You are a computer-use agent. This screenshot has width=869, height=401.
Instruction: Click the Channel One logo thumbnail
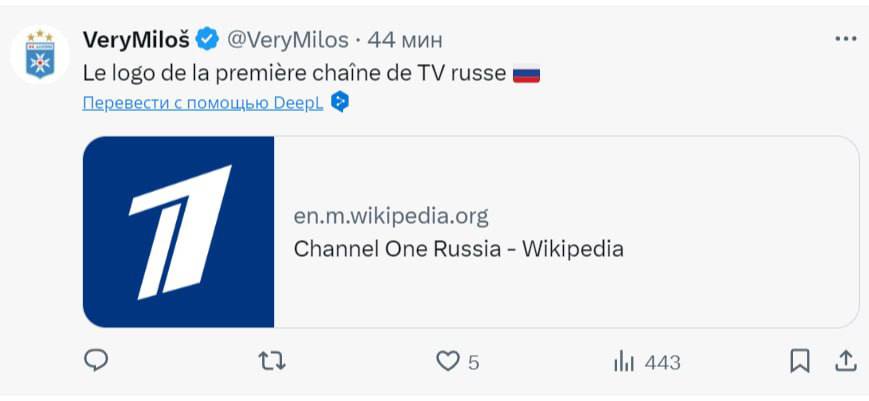(179, 232)
